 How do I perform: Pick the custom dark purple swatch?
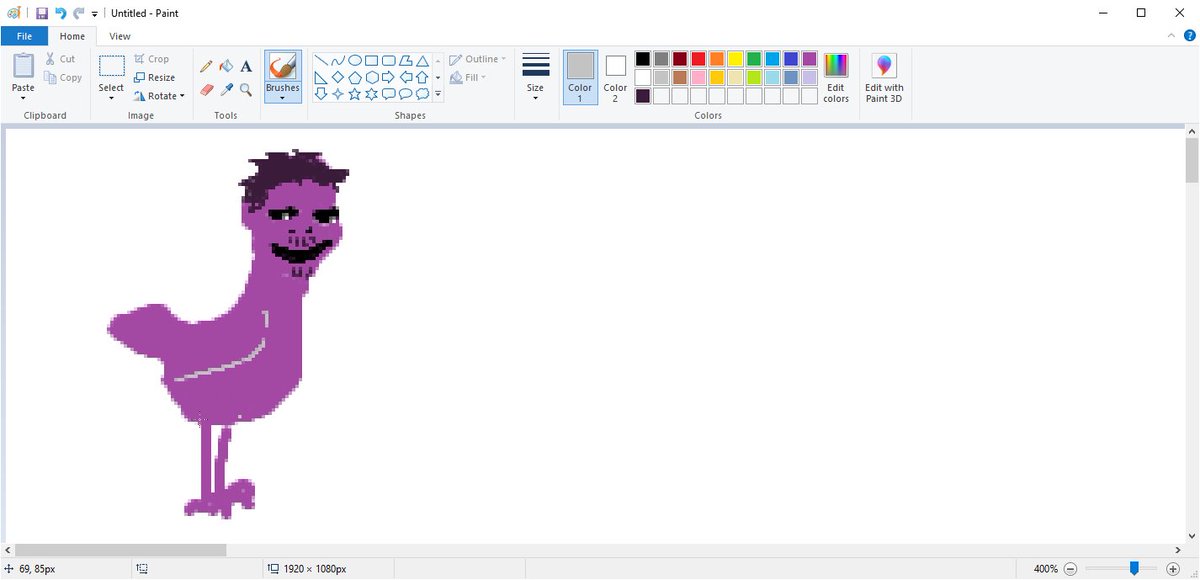(643, 96)
